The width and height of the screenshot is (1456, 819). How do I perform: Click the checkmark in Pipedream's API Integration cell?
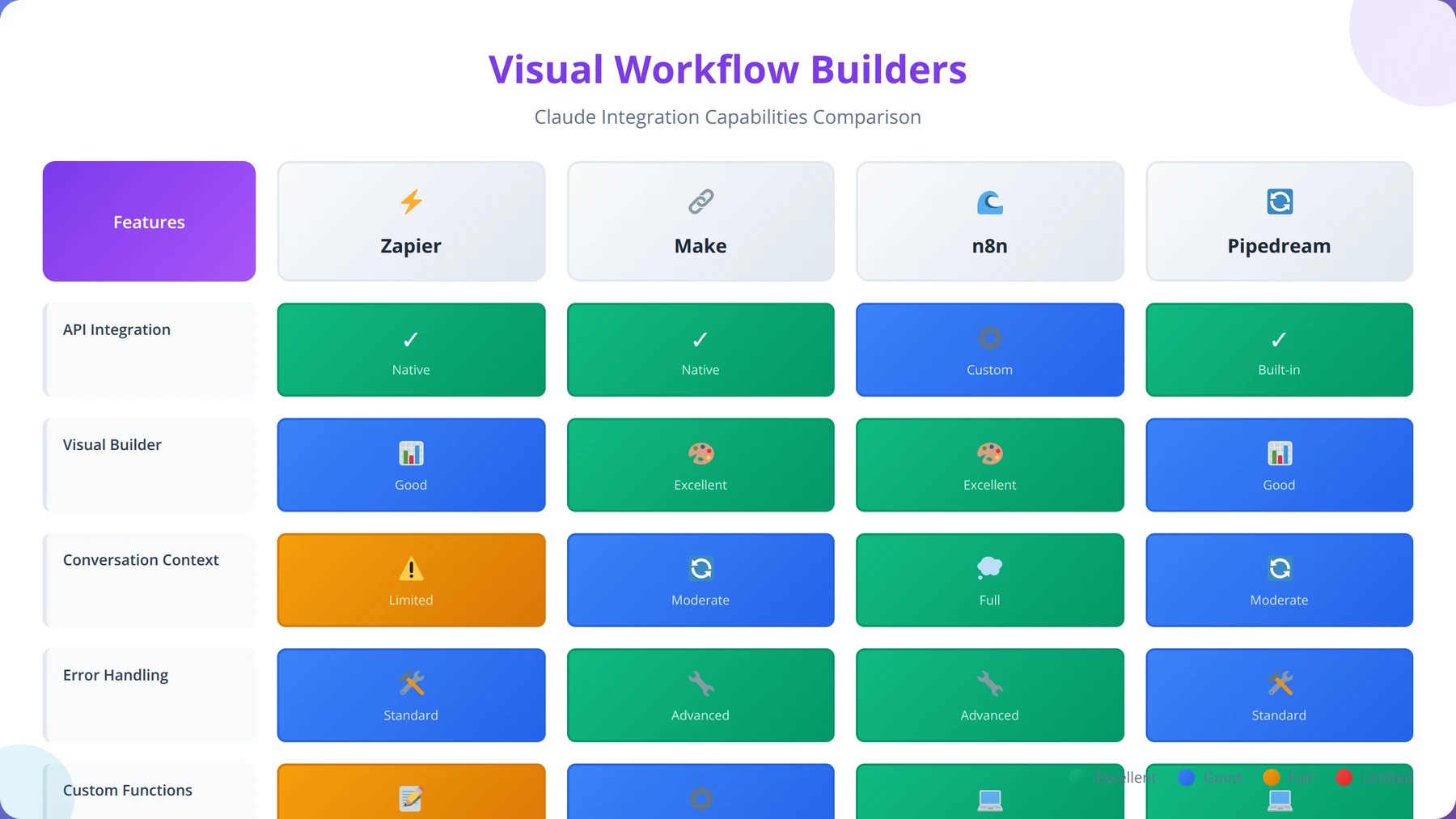[1279, 339]
